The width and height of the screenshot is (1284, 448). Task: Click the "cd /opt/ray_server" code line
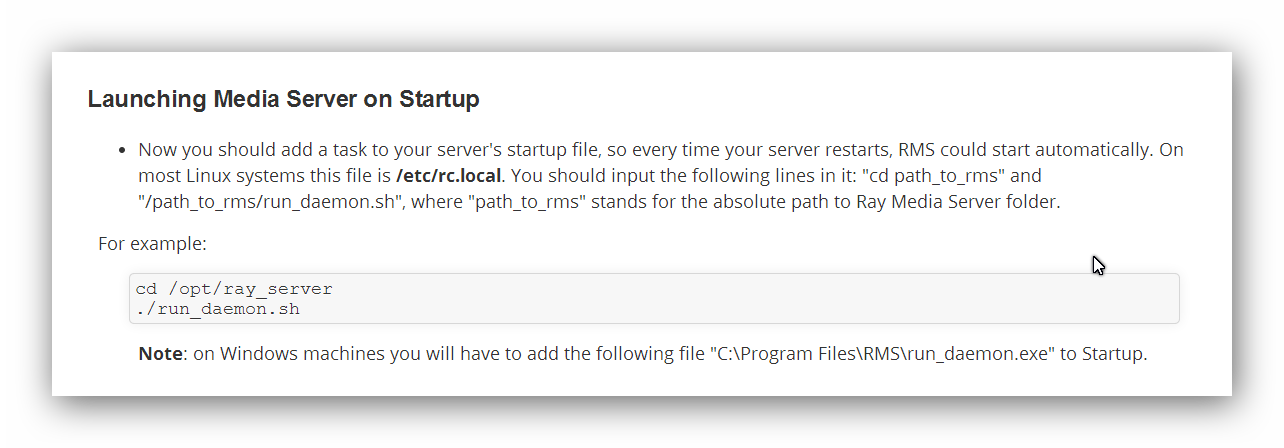pos(234,289)
